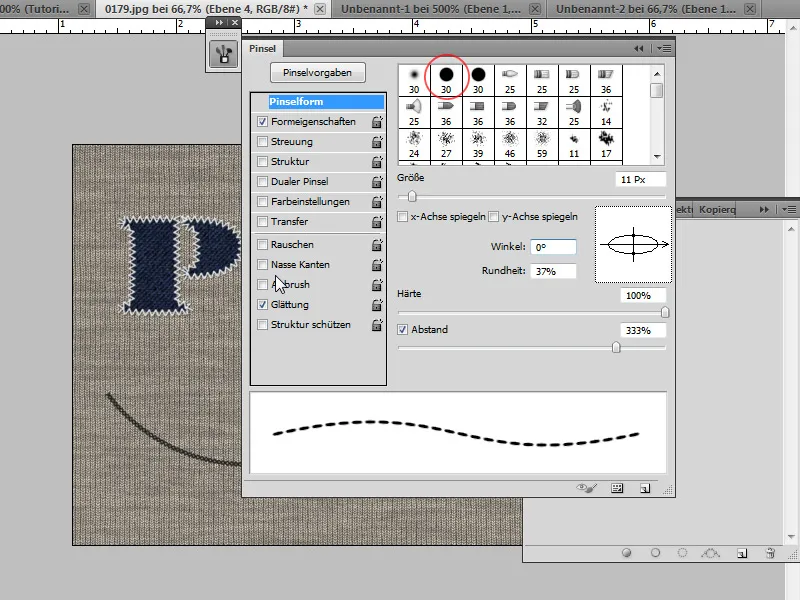This screenshot has width=800, height=600.
Task: Select the splatter brush tip numbered 39
Action: click(478, 144)
